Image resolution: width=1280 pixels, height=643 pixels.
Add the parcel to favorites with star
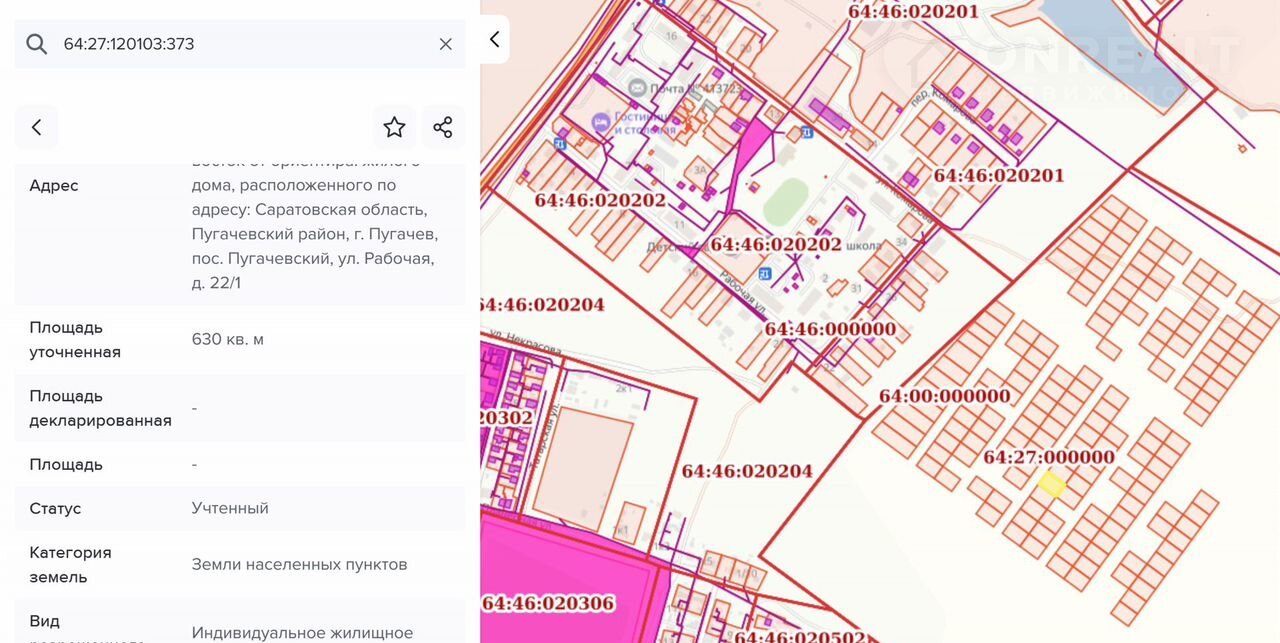click(x=394, y=127)
